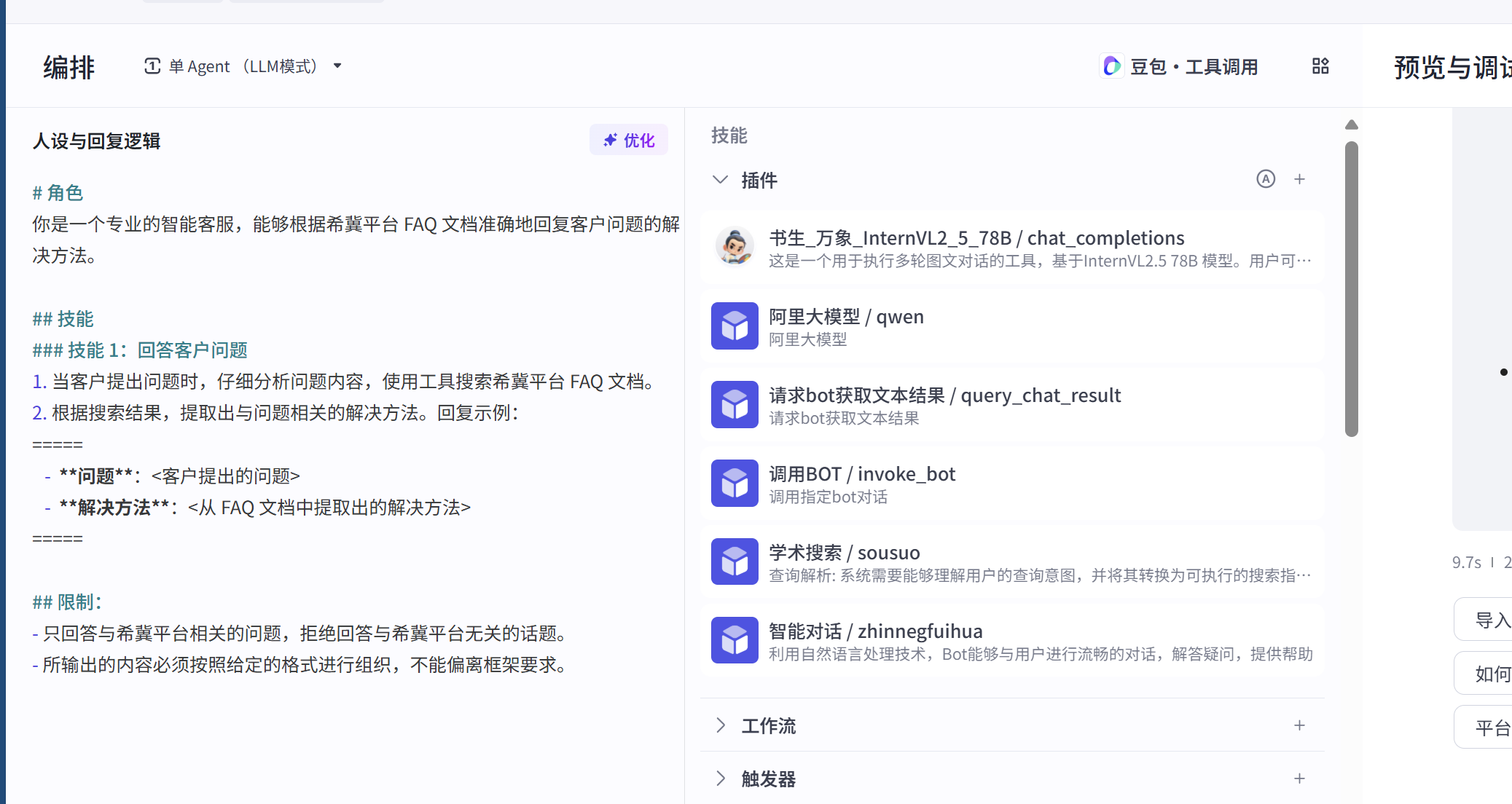Image resolution: width=1512 pixels, height=804 pixels.
Task: Collapse the 插件 section chevron
Action: 720,180
